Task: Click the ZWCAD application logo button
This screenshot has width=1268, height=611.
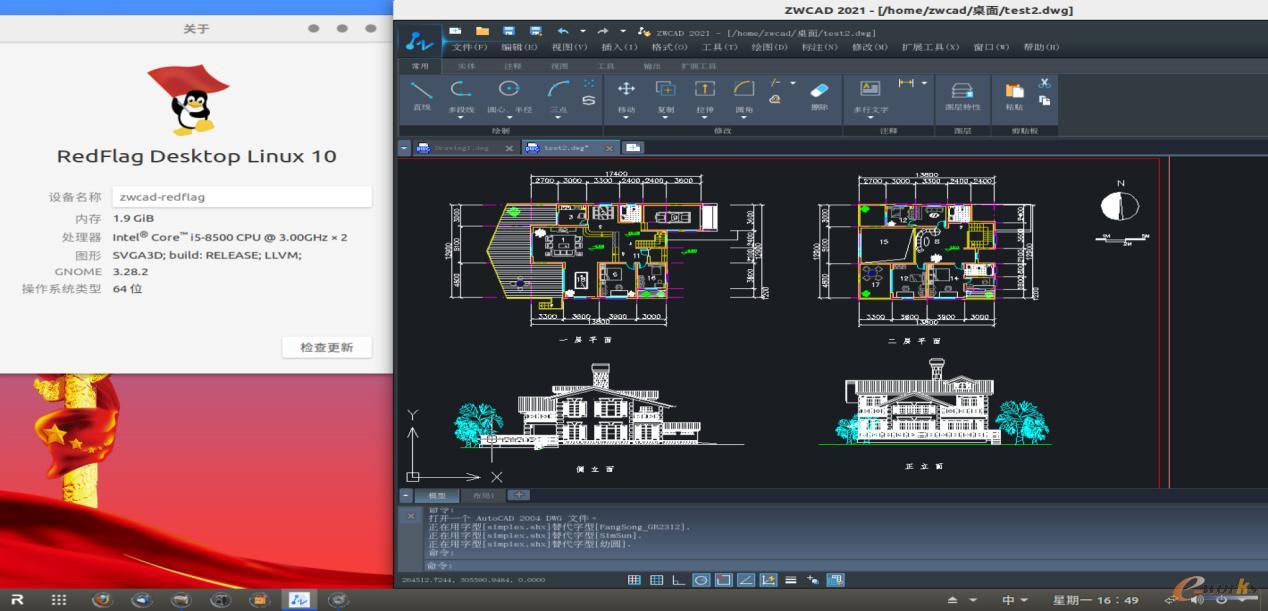Action: point(418,43)
